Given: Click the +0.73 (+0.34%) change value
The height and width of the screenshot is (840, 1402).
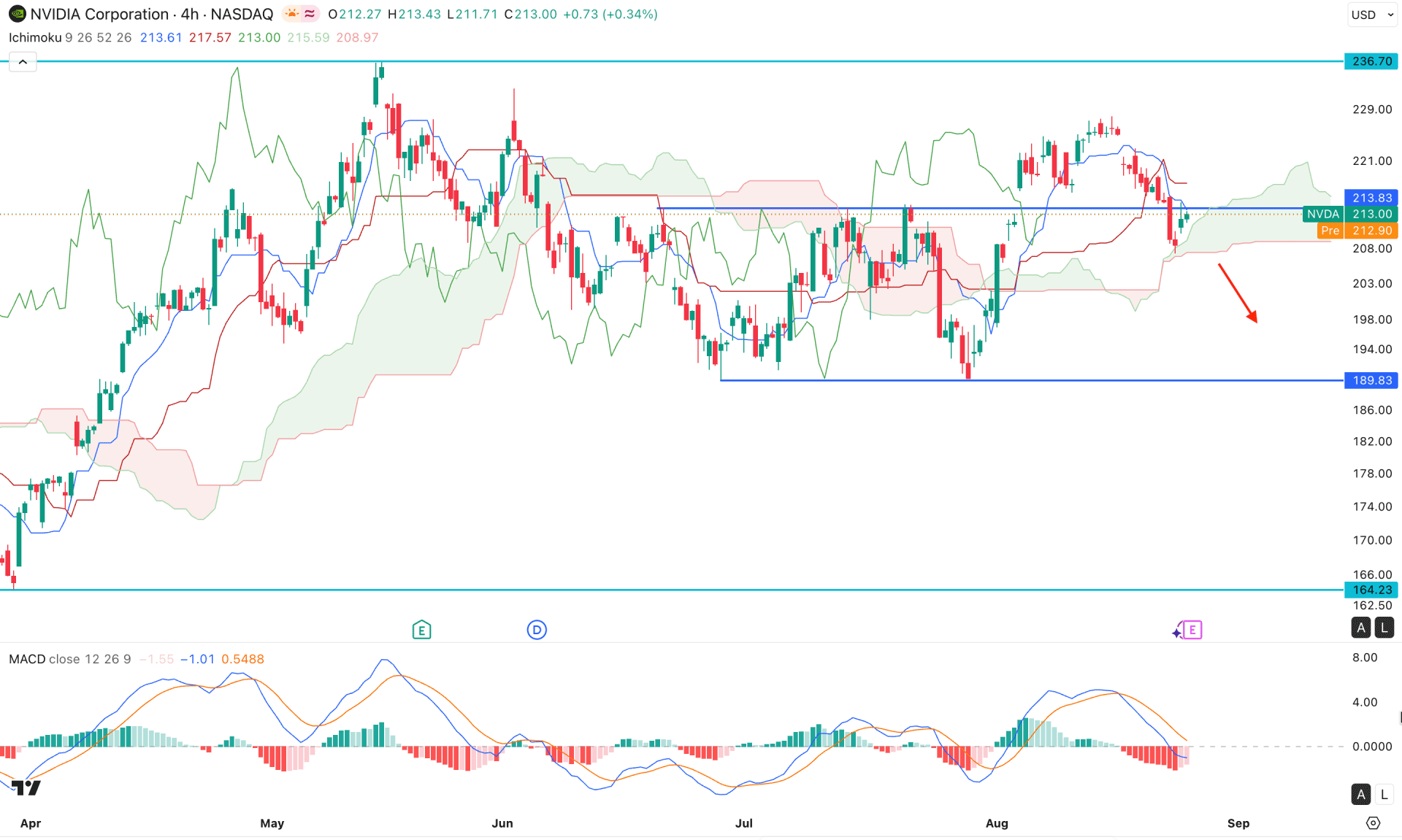Looking at the screenshot, I should (610, 14).
